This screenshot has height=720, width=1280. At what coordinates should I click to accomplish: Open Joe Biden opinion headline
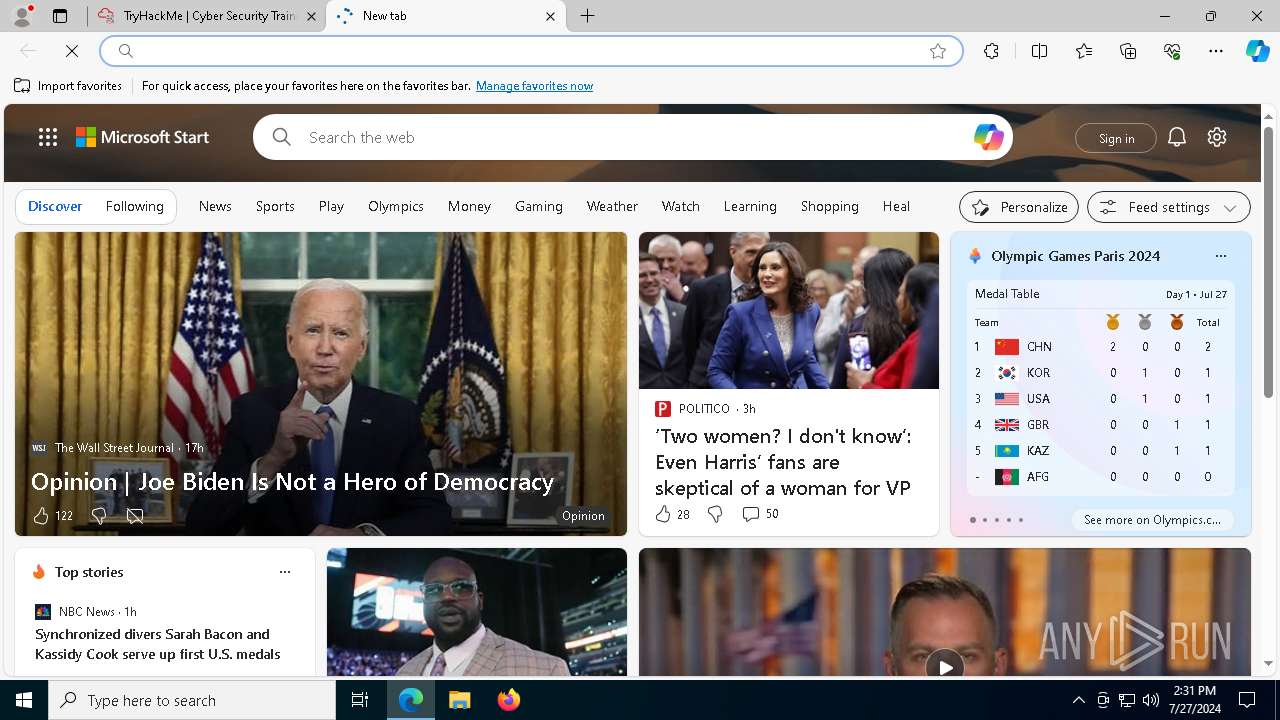(292, 481)
